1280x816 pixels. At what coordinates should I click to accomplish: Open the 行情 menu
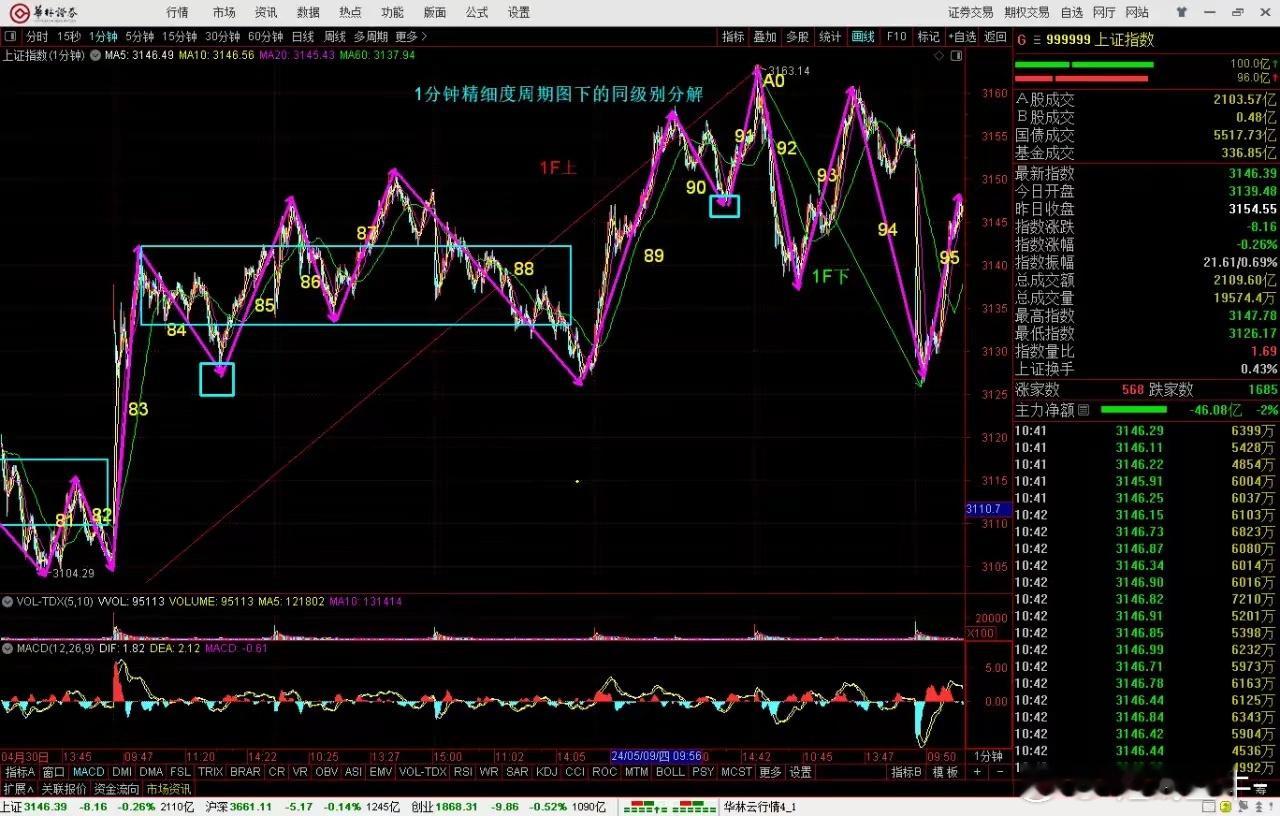177,12
